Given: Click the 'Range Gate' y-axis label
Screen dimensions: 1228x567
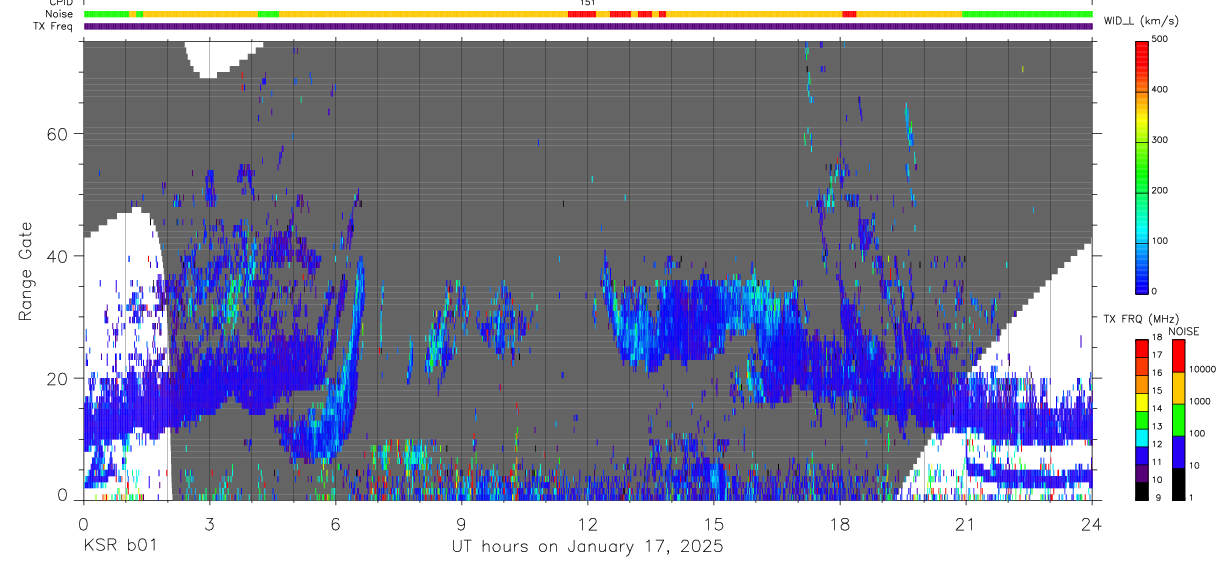Looking at the screenshot, I should 26,272.
